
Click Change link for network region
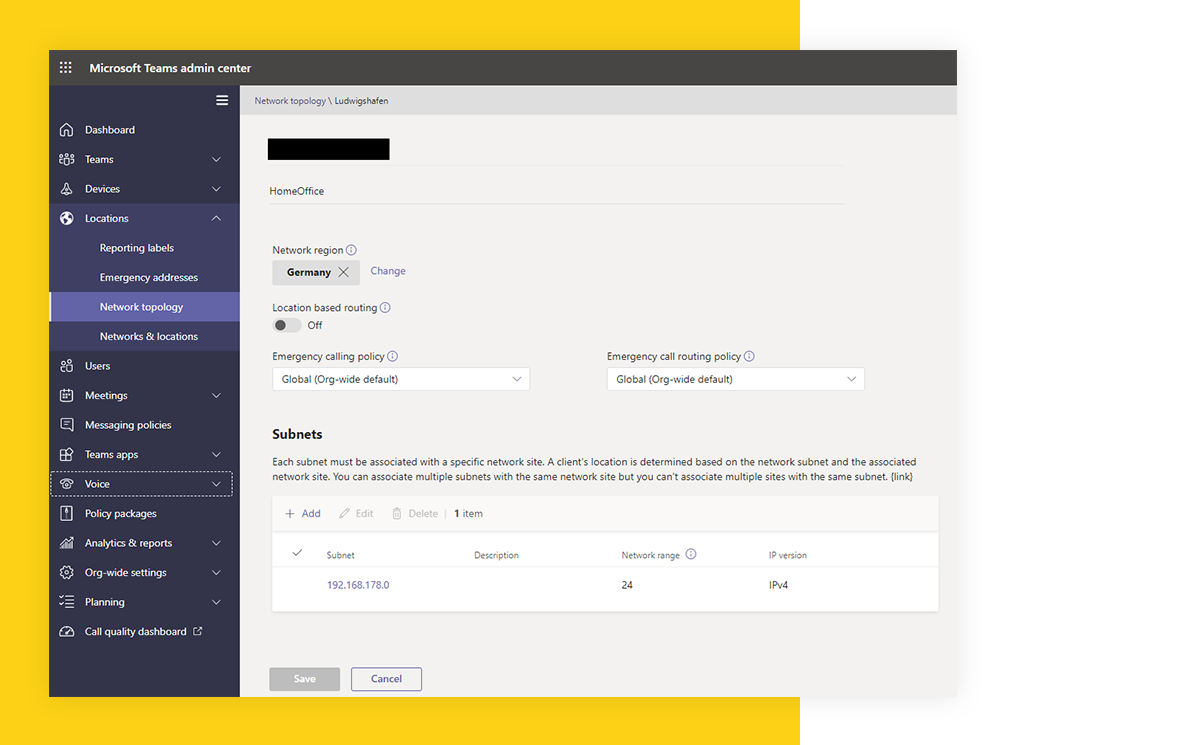coord(388,271)
